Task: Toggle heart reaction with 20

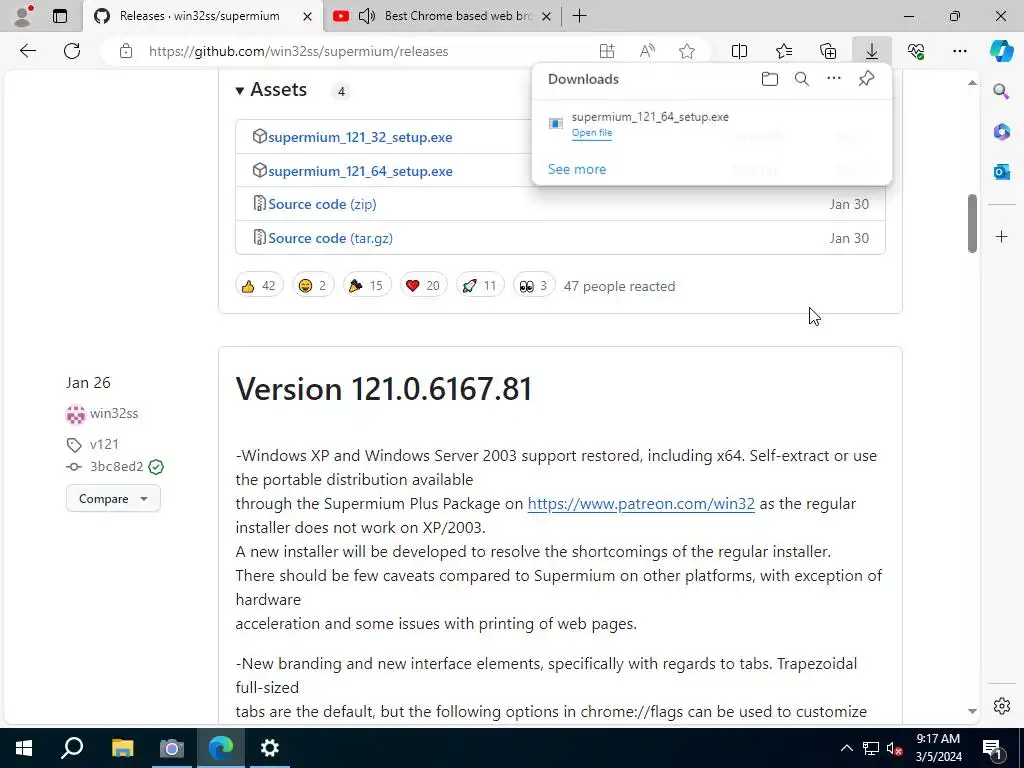Action: coord(423,285)
